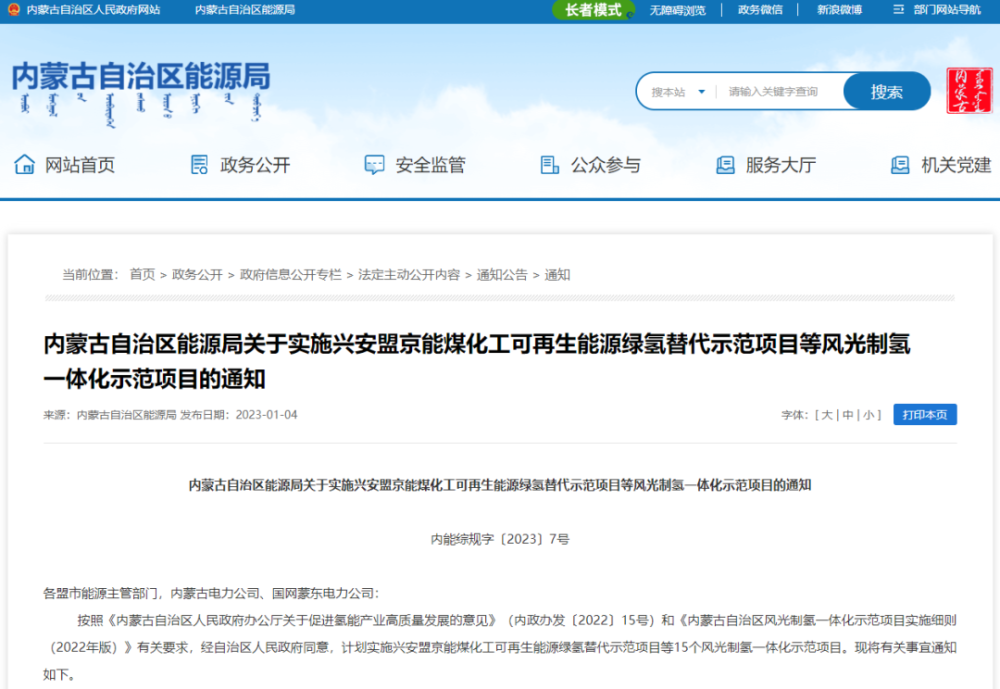
Task: Click source text 来源：内蒙古自治区能源局
Action: click(x=110, y=415)
